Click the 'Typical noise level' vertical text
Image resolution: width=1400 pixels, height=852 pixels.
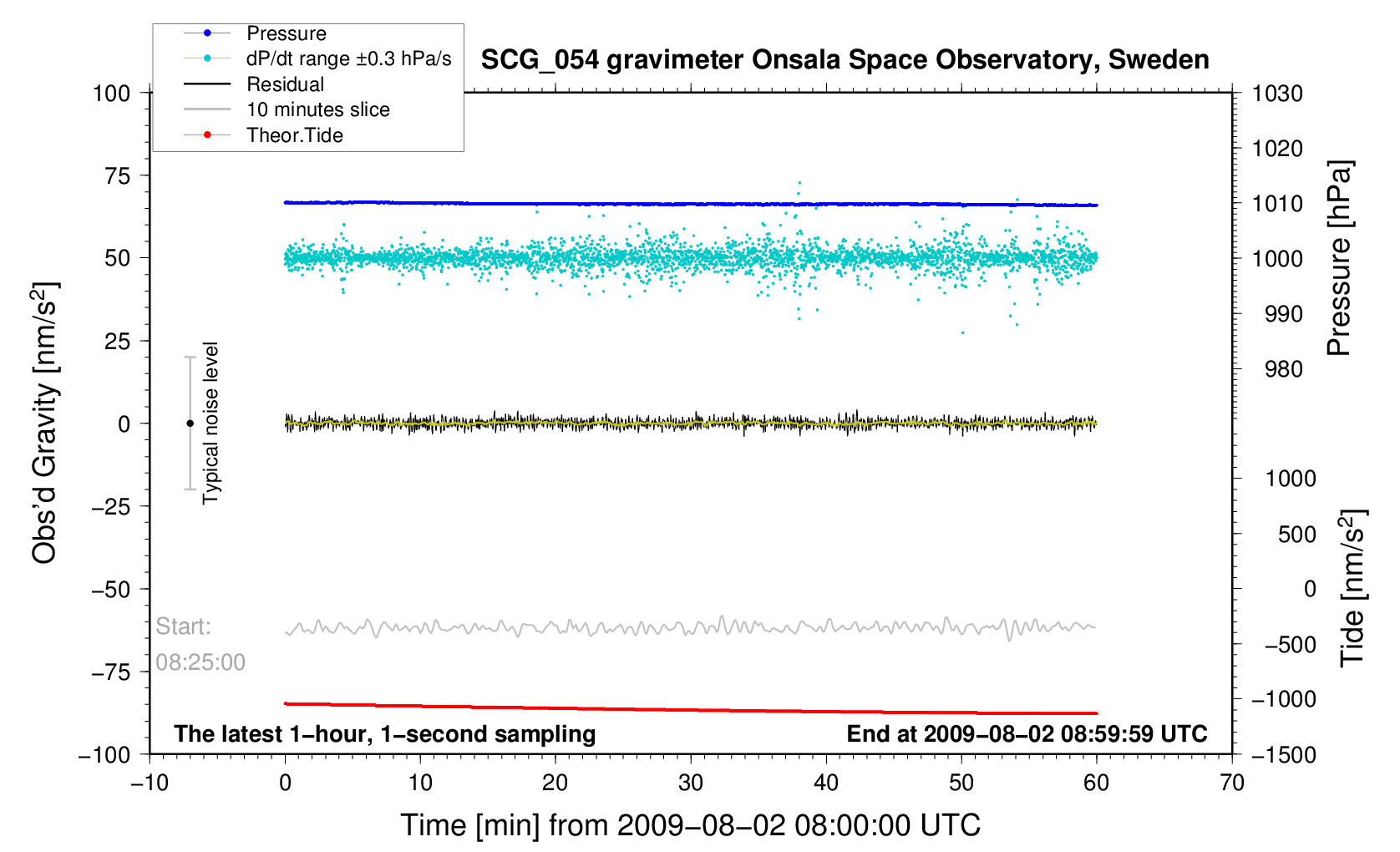(x=211, y=423)
